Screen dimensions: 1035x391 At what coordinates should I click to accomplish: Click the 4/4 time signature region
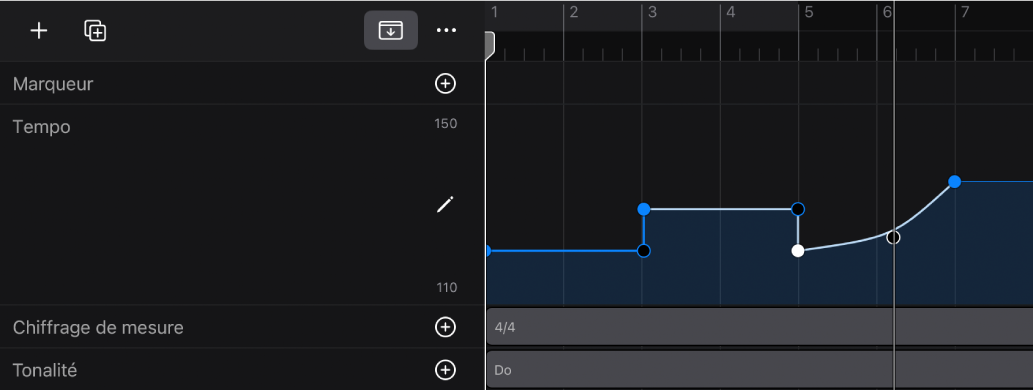(760, 326)
